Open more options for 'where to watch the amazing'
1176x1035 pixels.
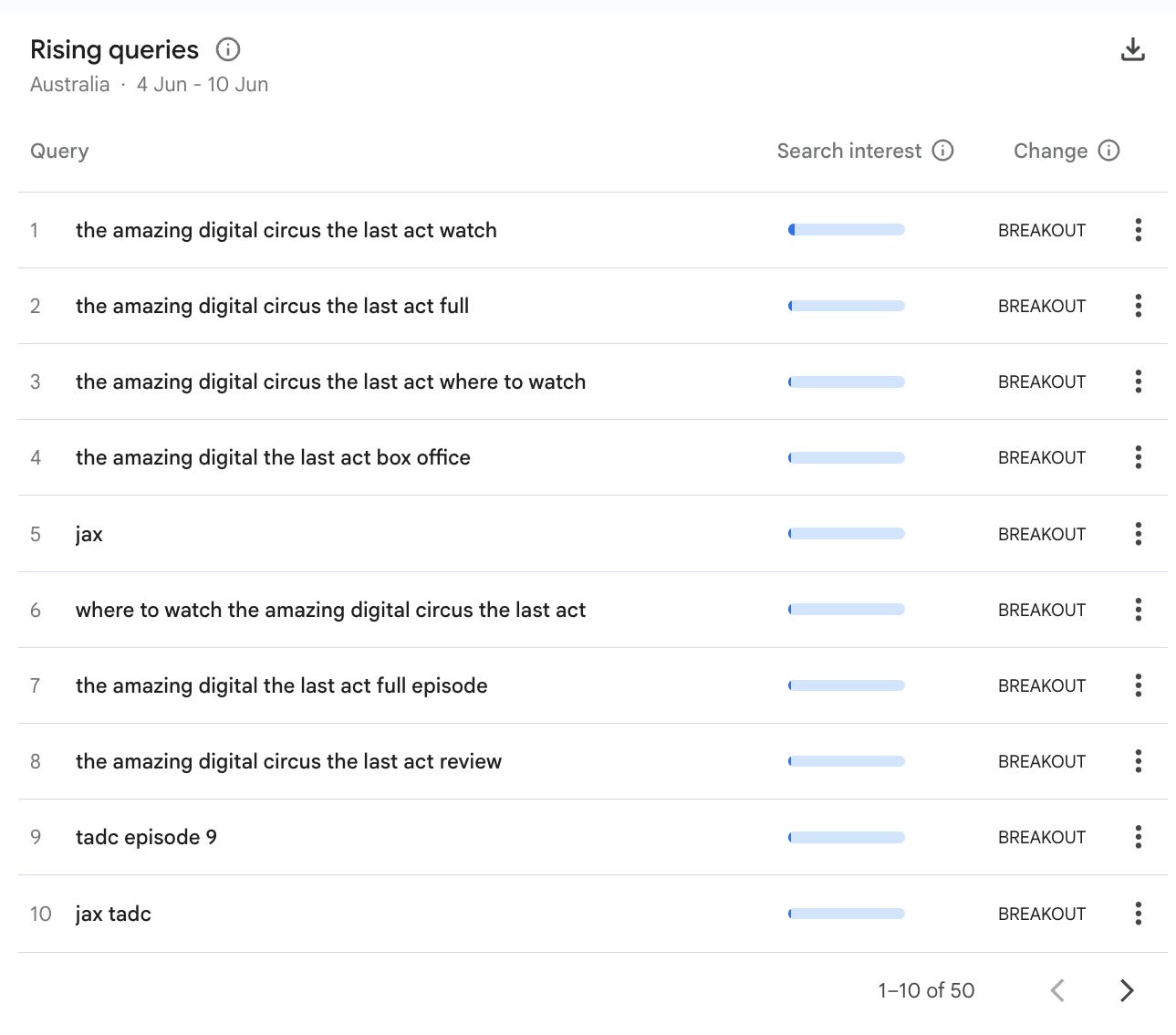point(1138,610)
